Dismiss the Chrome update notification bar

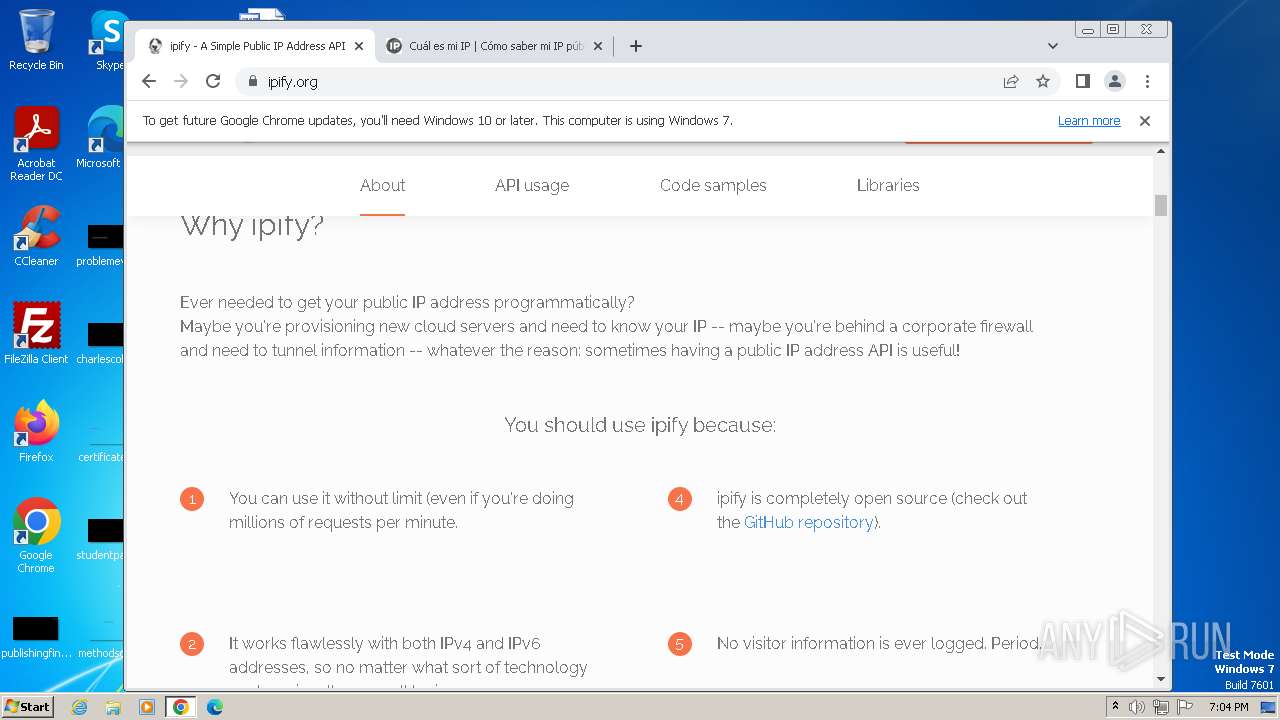point(1145,121)
